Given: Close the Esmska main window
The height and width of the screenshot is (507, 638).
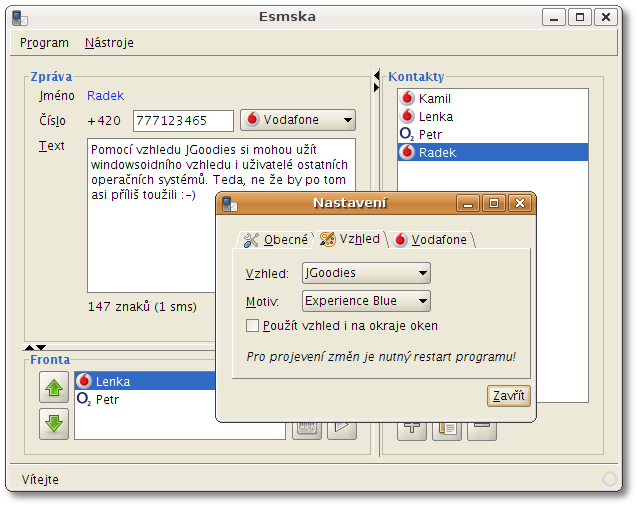Looking at the screenshot, I should point(606,17).
